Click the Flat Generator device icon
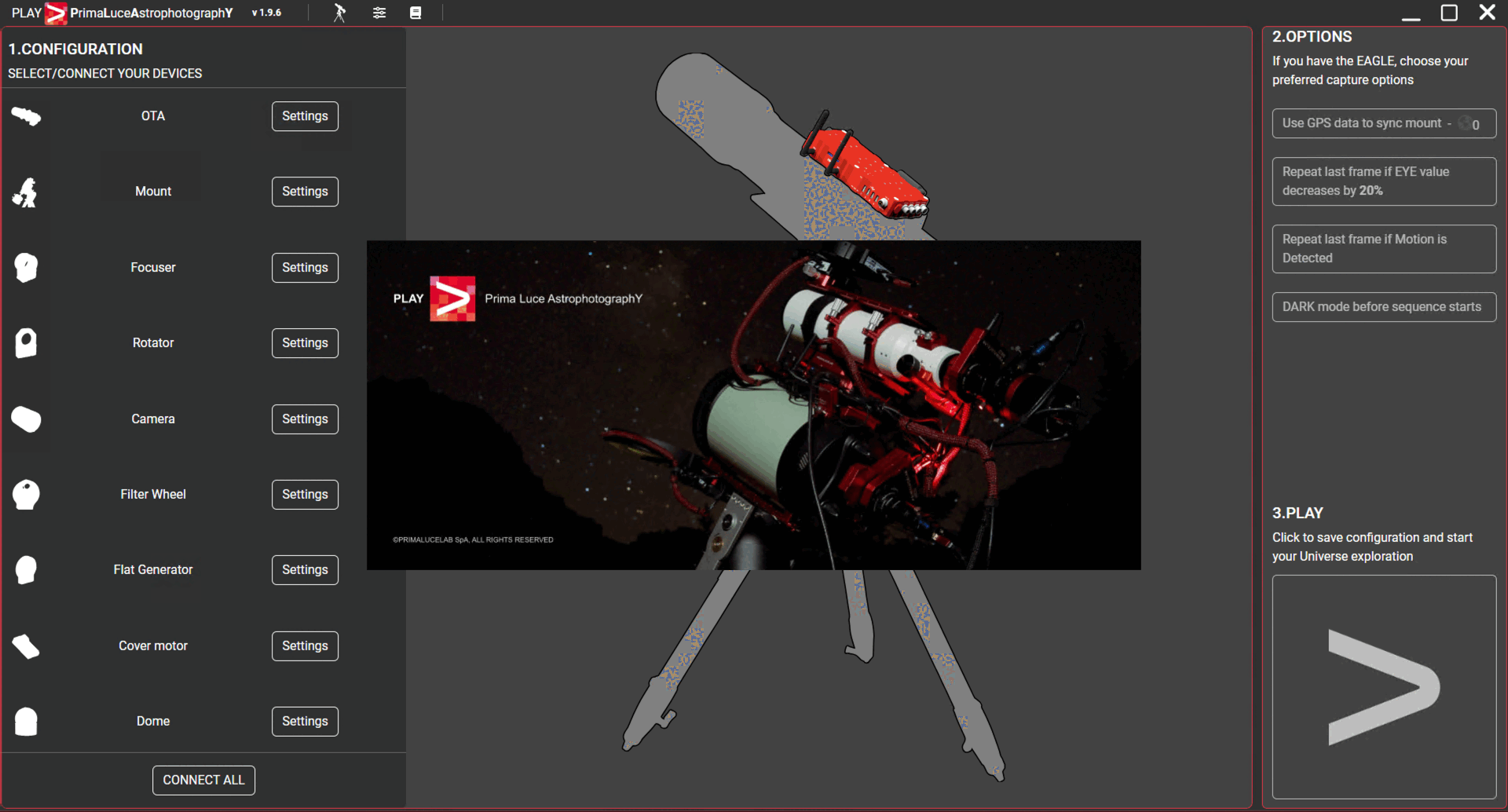Image resolution: width=1508 pixels, height=812 pixels. click(26, 570)
